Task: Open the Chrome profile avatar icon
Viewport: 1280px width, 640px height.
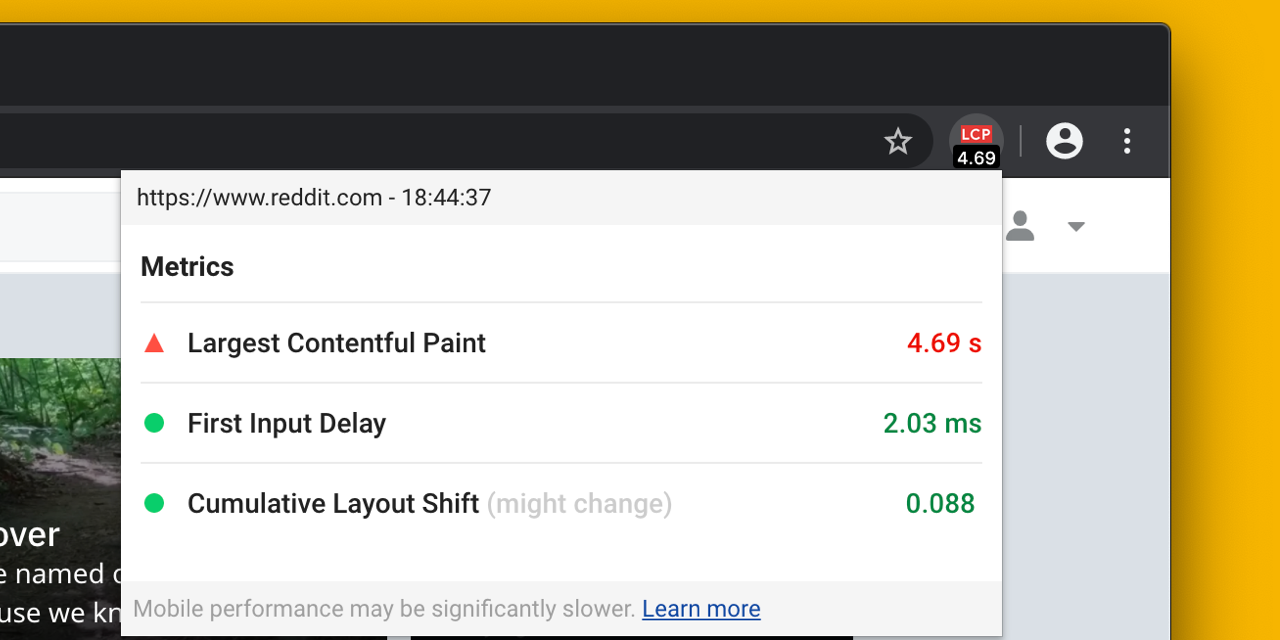Action: point(1064,141)
